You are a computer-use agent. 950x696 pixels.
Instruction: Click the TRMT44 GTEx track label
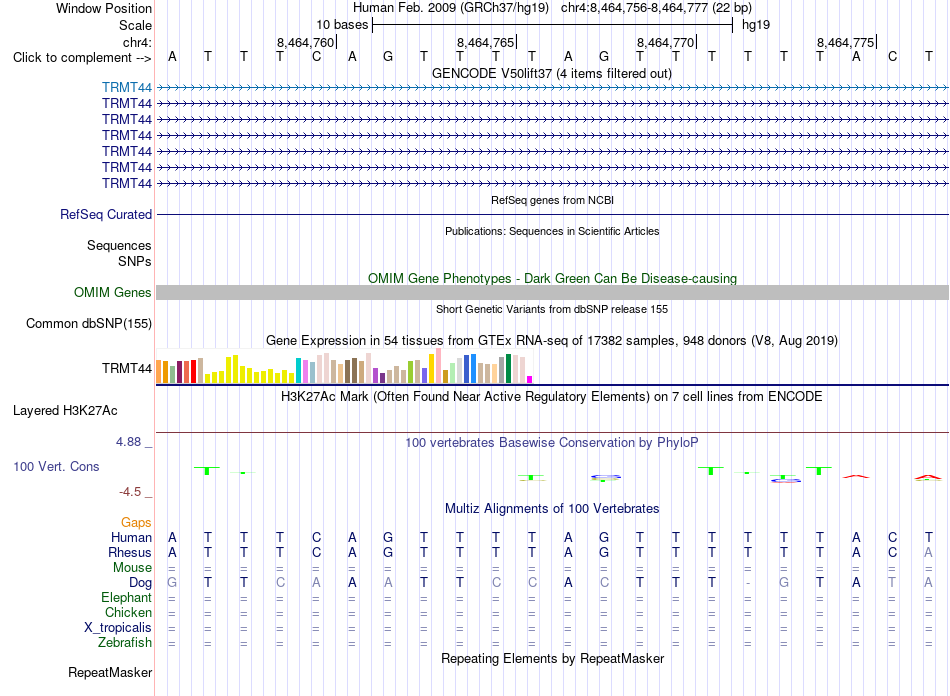click(x=127, y=368)
